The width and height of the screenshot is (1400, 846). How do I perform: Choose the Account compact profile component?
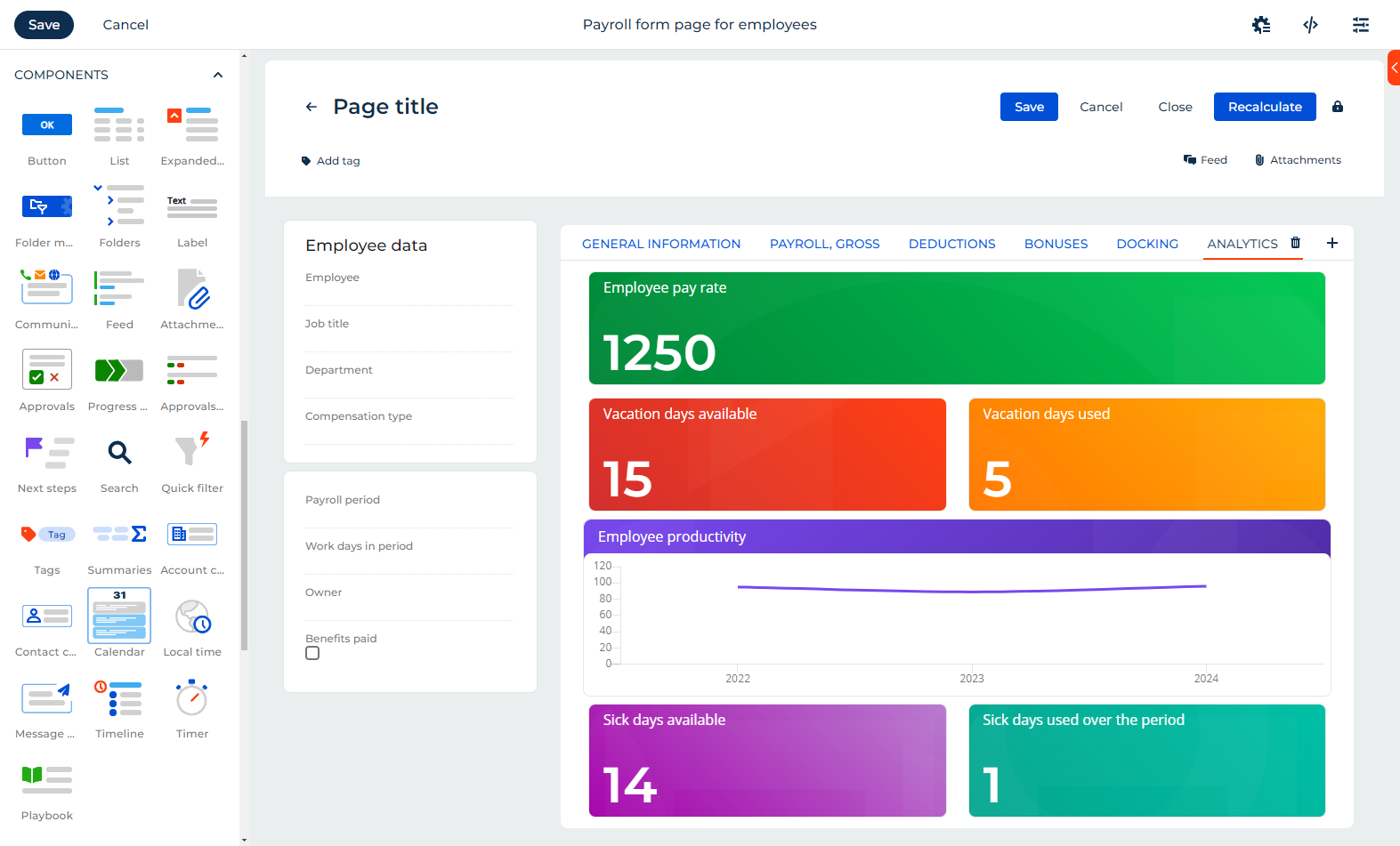click(192, 534)
